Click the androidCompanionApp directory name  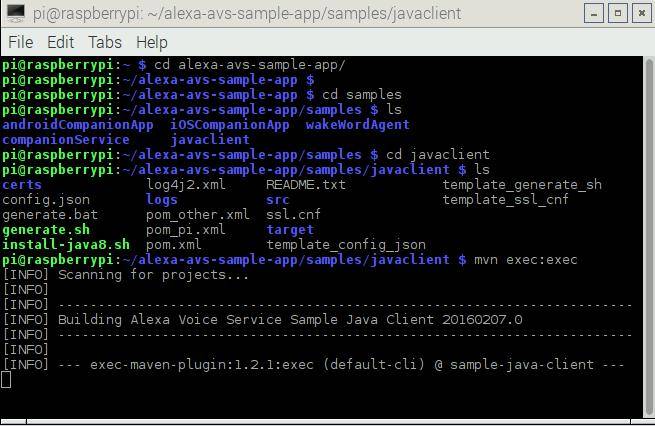click(x=78, y=125)
